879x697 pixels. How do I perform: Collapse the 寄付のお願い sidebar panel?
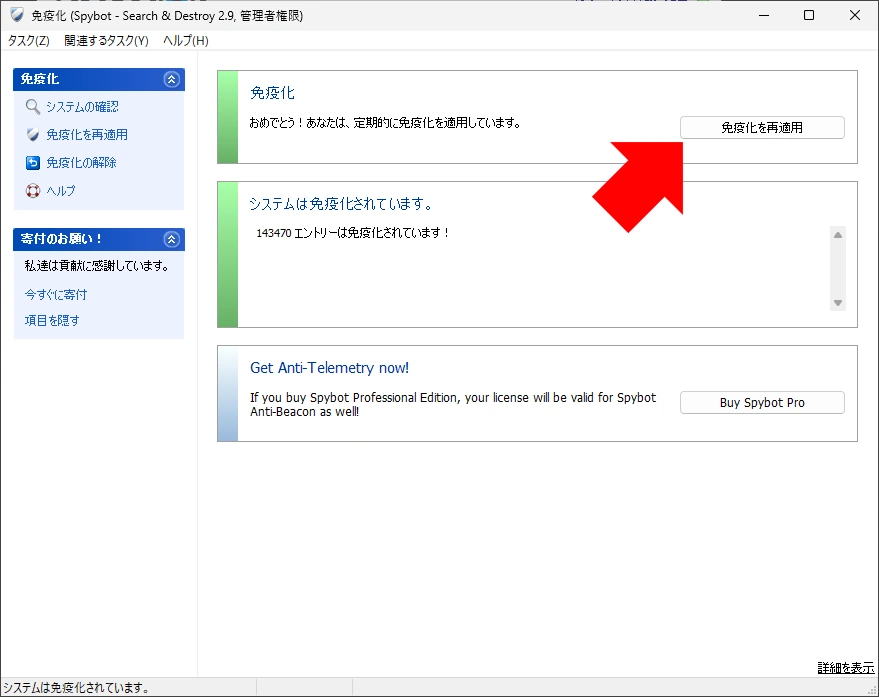click(x=172, y=239)
